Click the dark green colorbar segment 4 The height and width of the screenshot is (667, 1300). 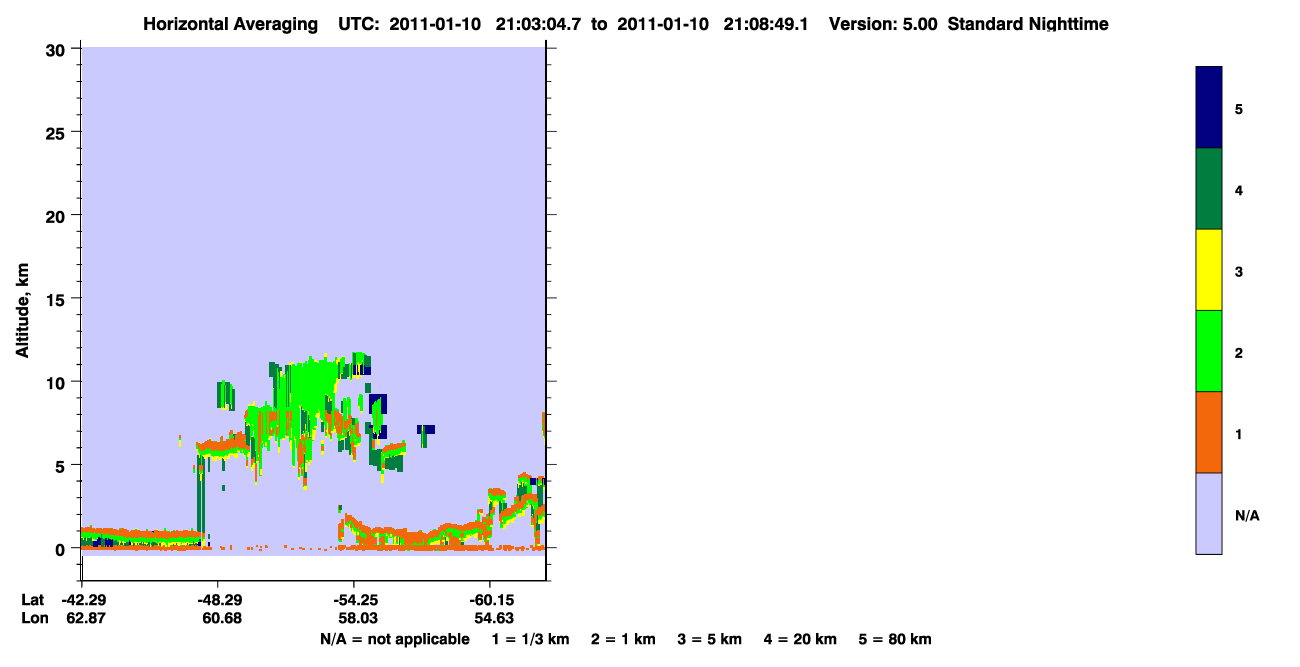pos(1208,189)
